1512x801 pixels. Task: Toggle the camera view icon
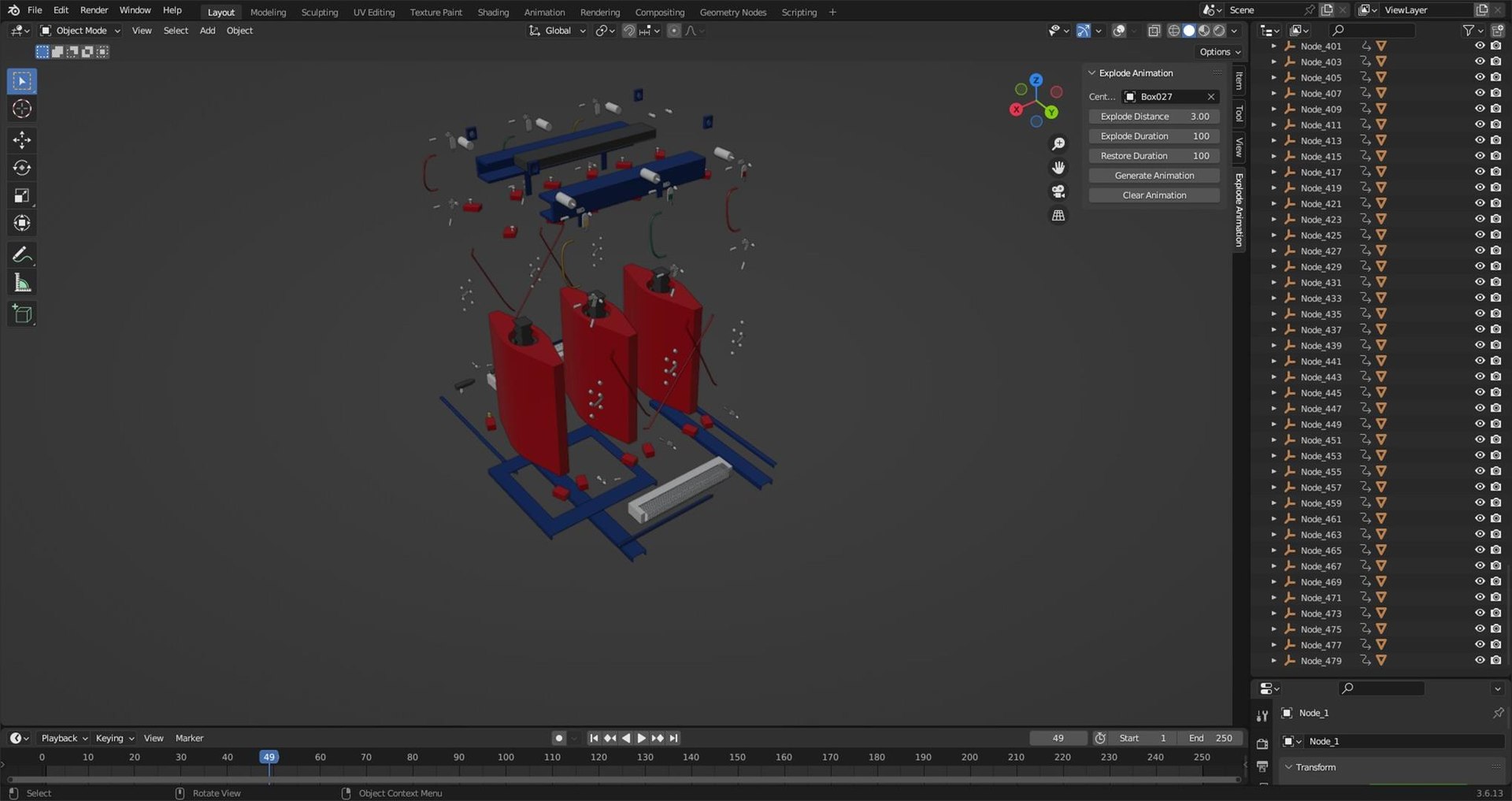click(x=1058, y=191)
